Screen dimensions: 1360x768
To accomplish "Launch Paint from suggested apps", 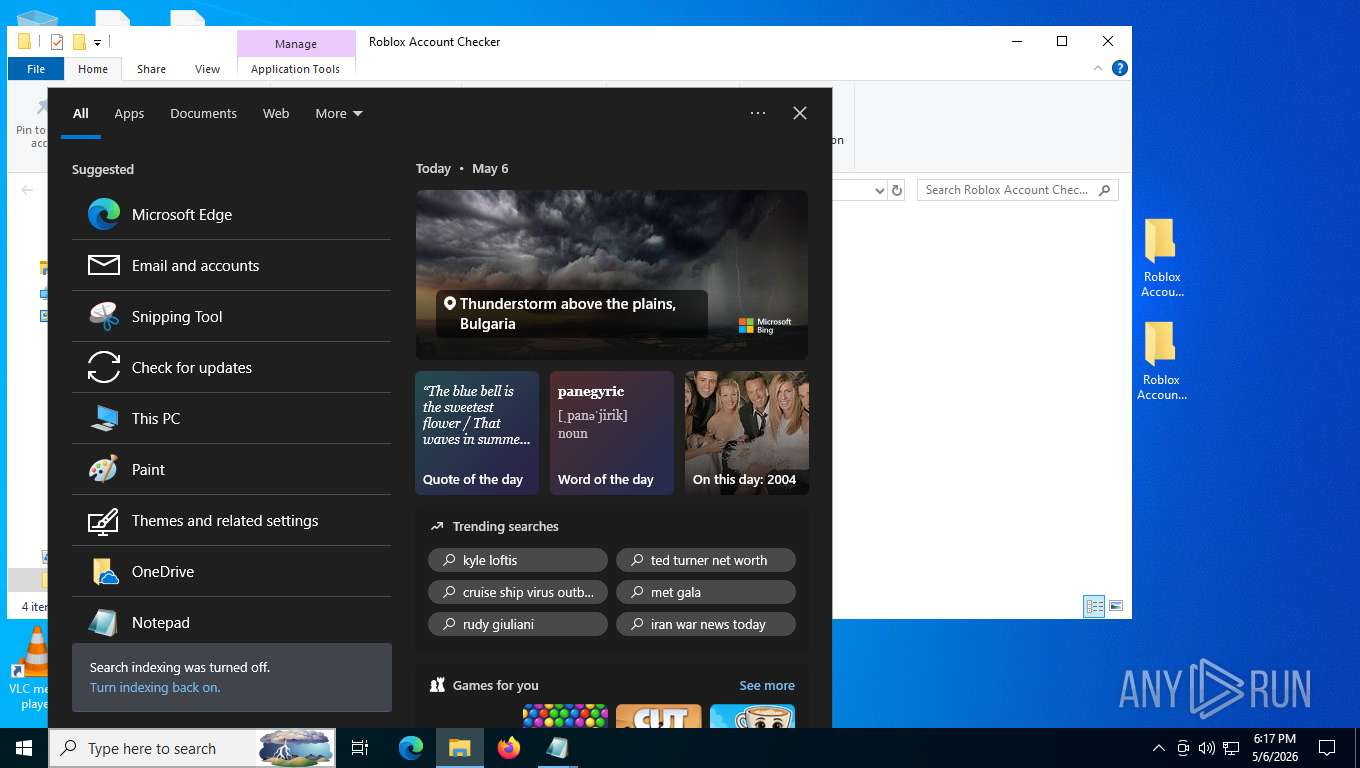I will [x=231, y=469].
